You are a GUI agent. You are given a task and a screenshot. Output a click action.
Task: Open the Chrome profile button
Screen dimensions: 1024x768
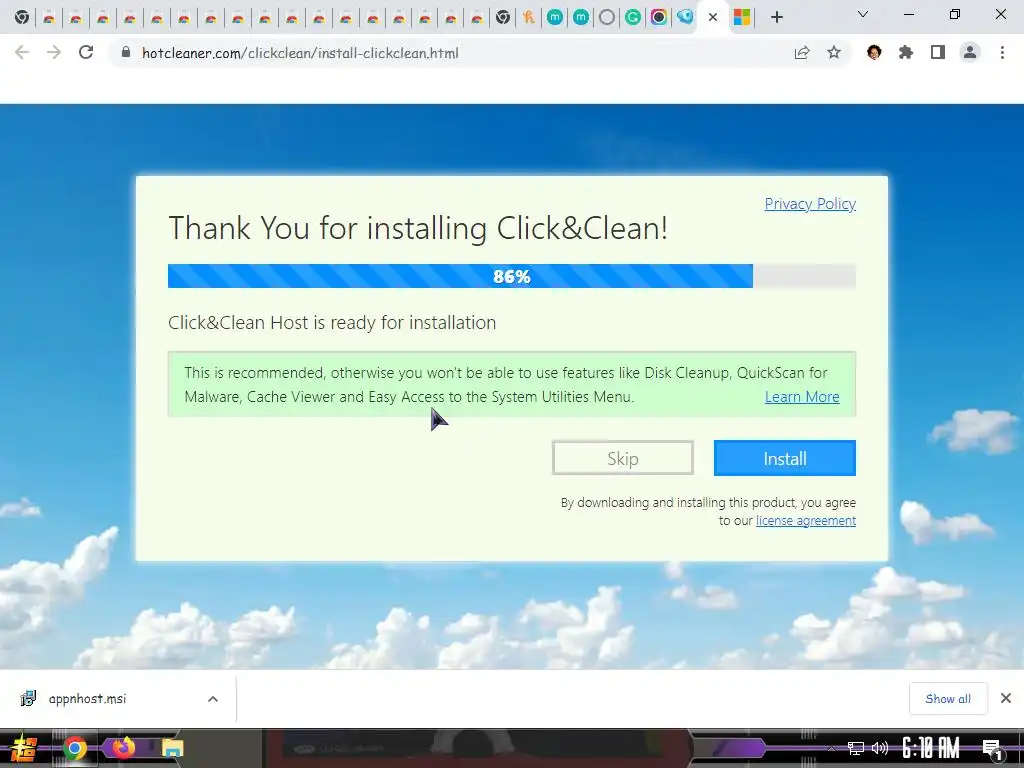[x=970, y=53]
